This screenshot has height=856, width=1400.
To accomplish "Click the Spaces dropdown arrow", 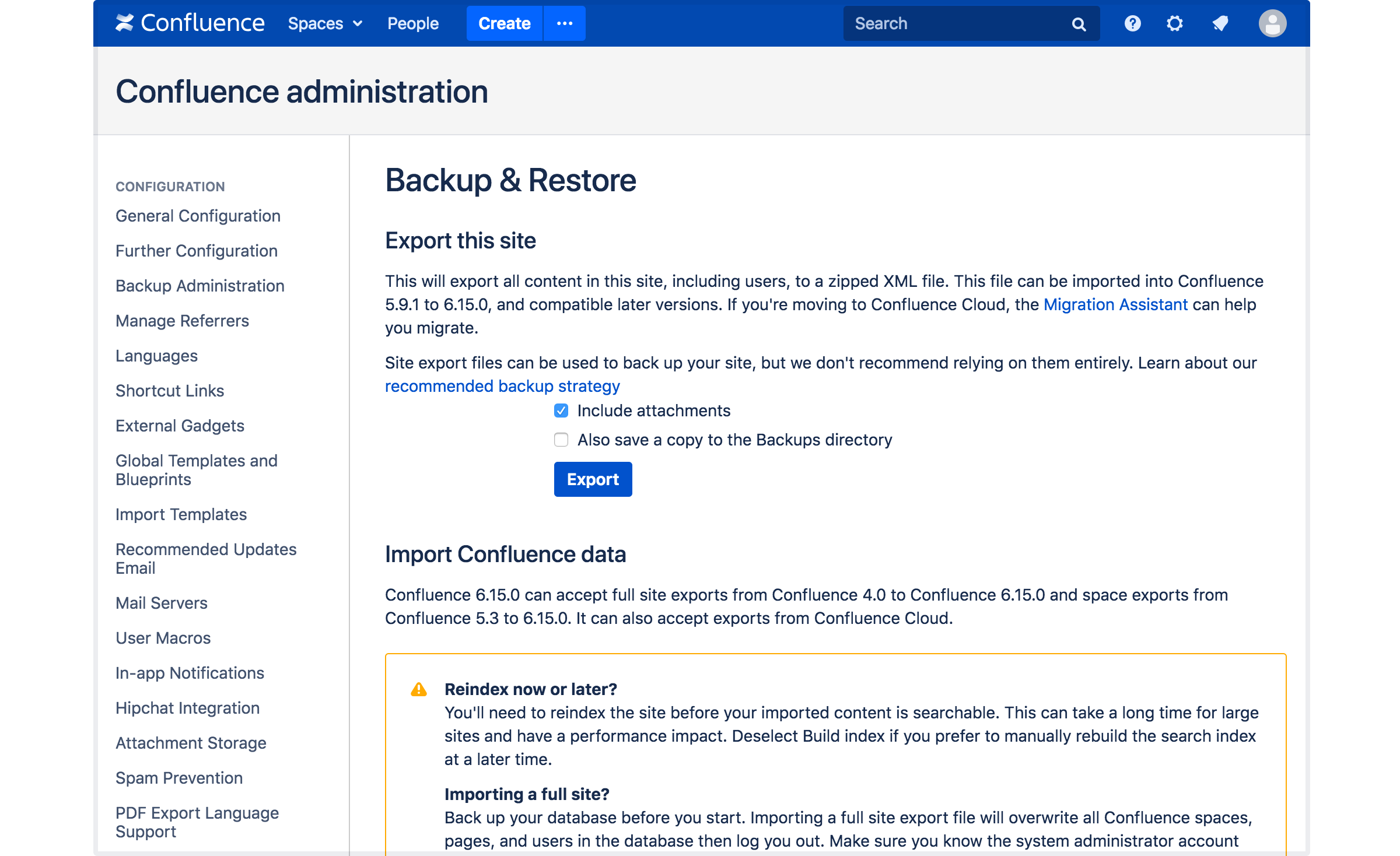I will [356, 22].
